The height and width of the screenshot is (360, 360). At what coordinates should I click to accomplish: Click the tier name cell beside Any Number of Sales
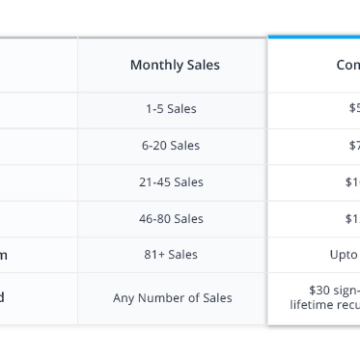tap(39, 298)
